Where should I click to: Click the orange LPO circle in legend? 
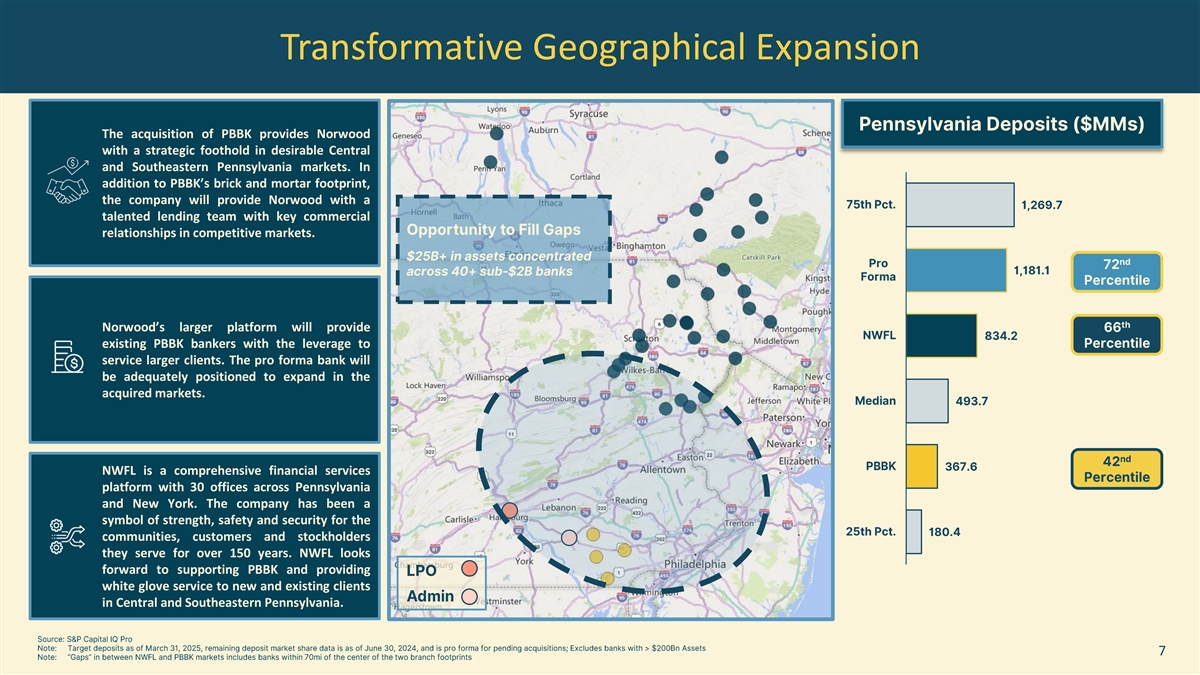(x=469, y=569)
